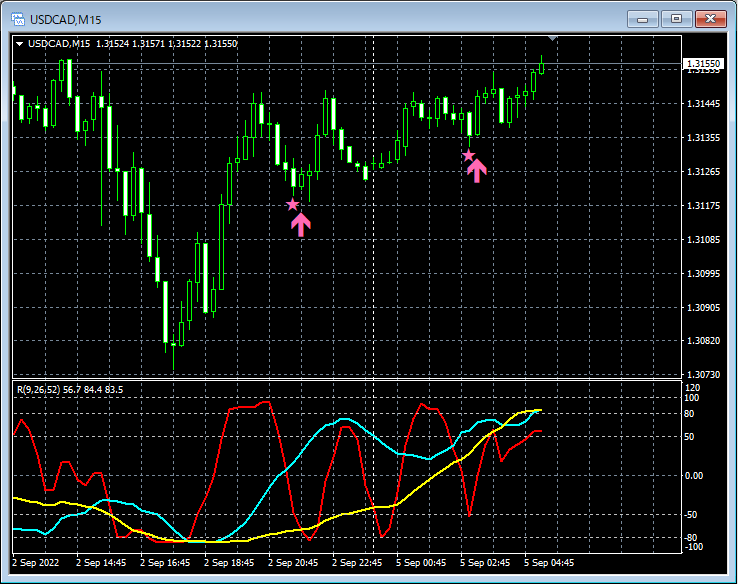Viewport: 739px width, 584px height.
Task: Click the USDCAD,M15 window title text
Action: coord(66,20)
